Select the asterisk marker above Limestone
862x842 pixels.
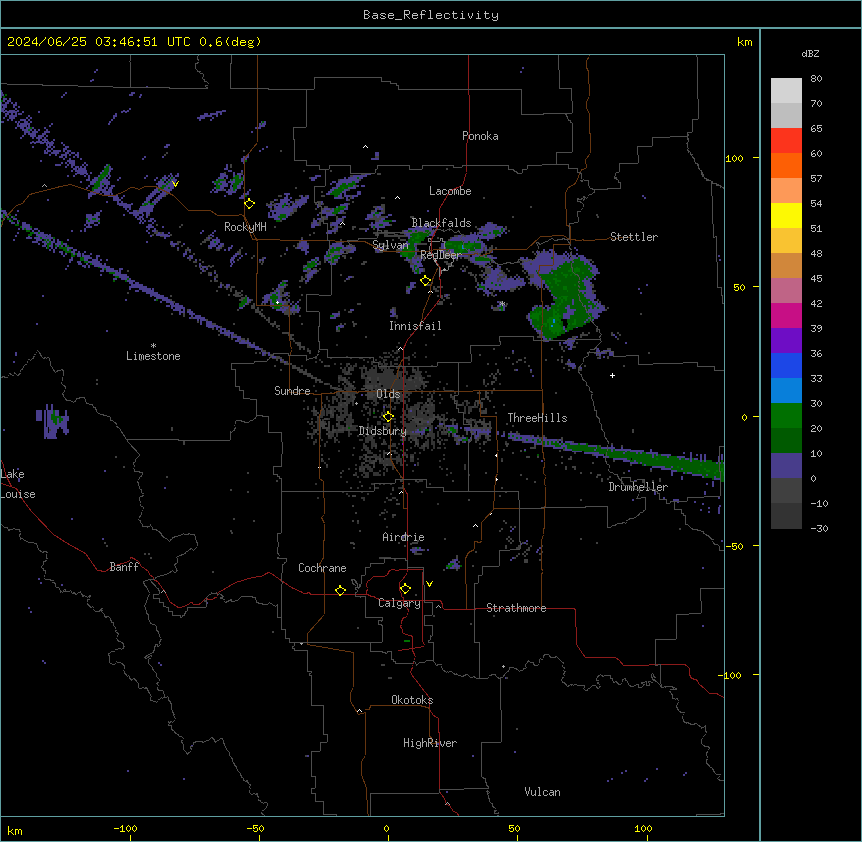[x=153, y=346]
